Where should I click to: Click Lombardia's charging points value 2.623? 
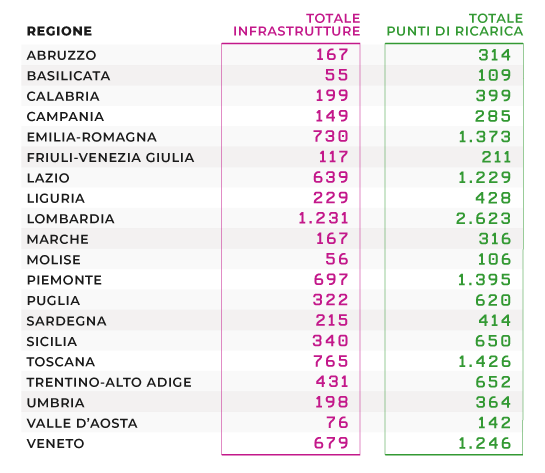(x=483, y=218)
